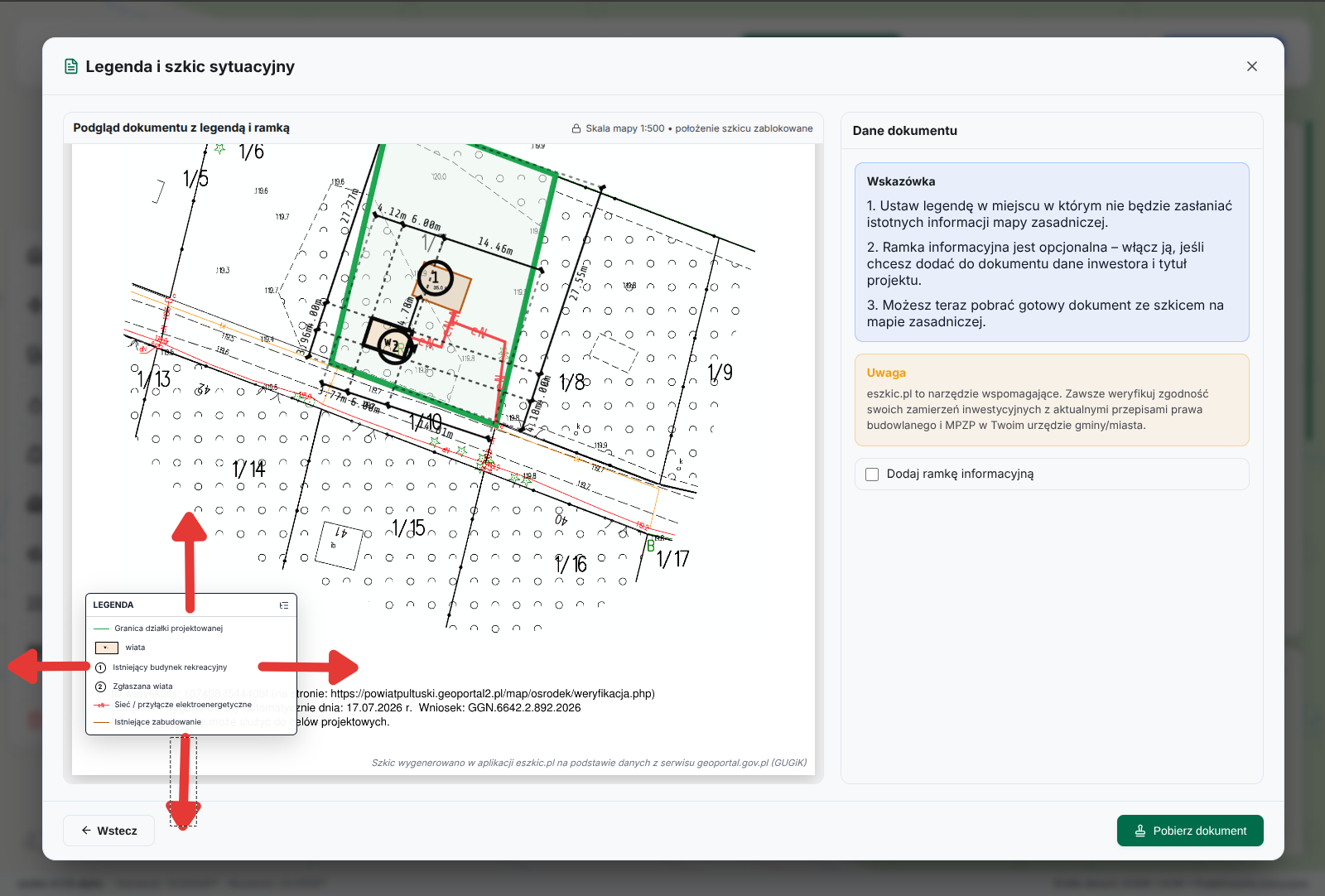Click parcel label 1/6 on the map
Image resolution: width=1325 pixels, height=896 pixels.
[x=251, y=152]
